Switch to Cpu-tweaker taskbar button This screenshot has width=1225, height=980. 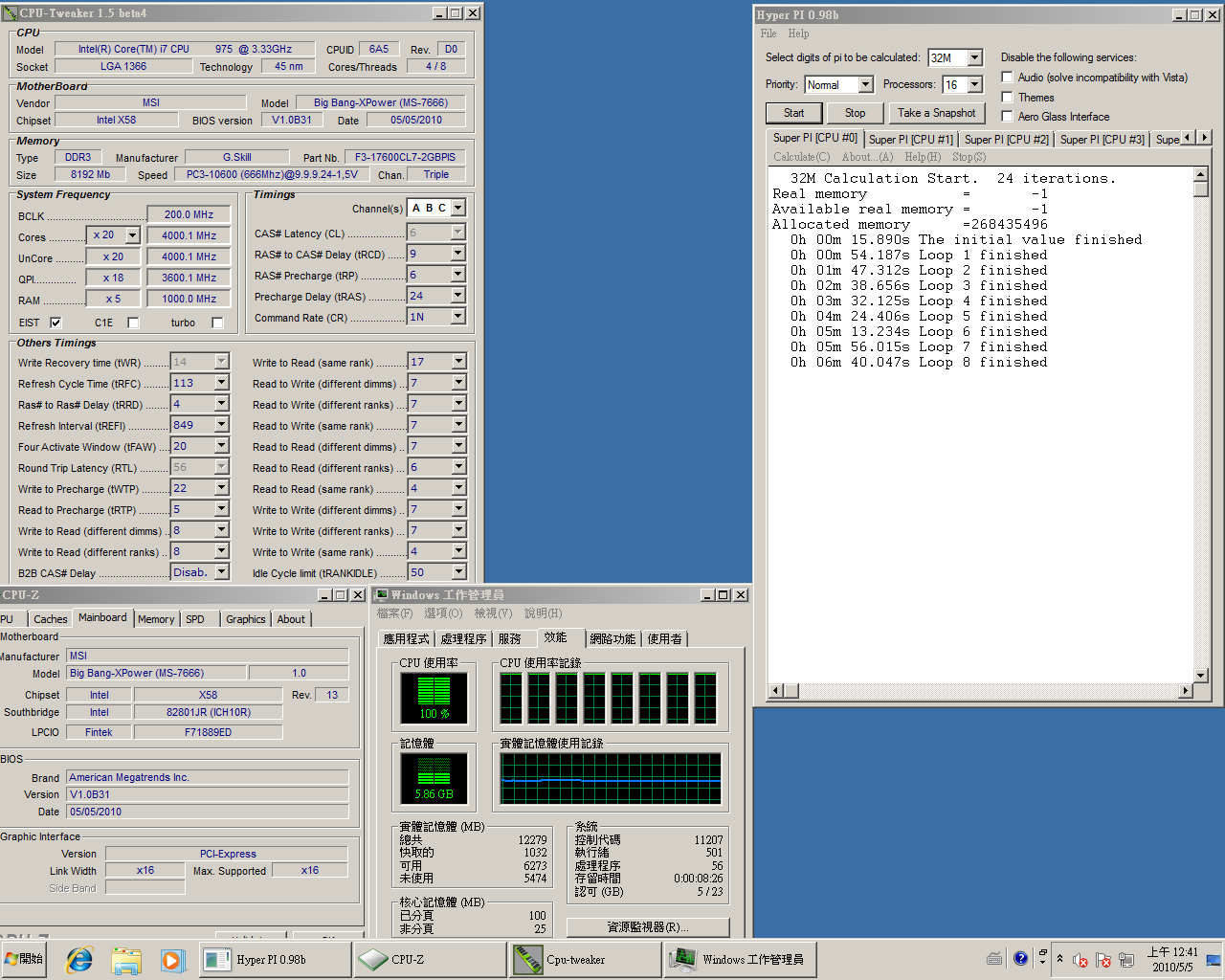coord(585,959)
